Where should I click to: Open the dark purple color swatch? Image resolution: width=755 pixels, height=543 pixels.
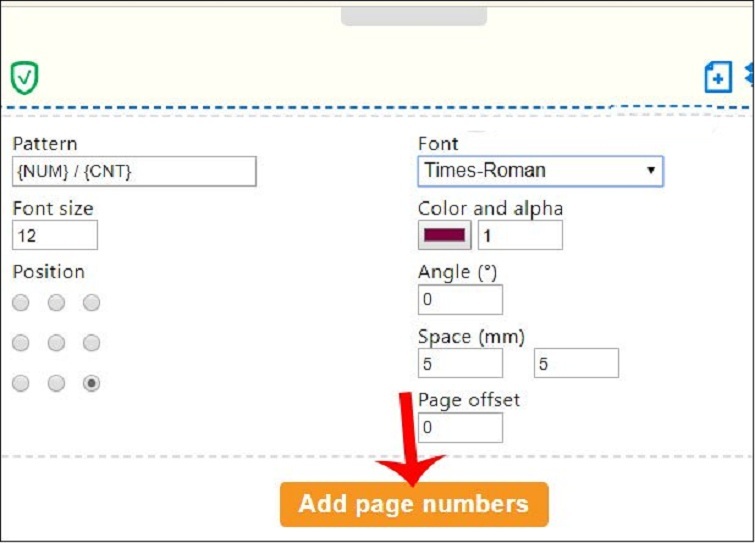(x=445, y=235)
